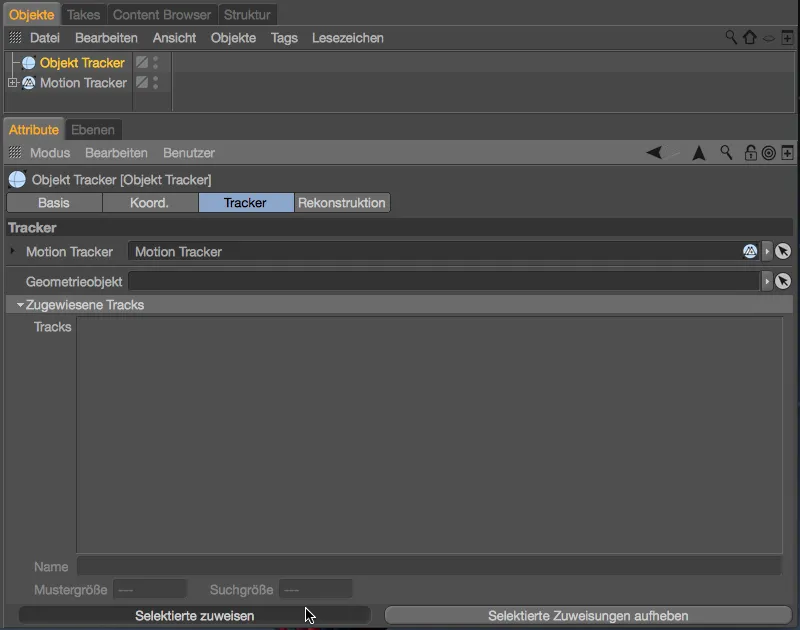Collapse the Zugewiesene Tracks section
The image size is (800, 630).
(20, 305)
